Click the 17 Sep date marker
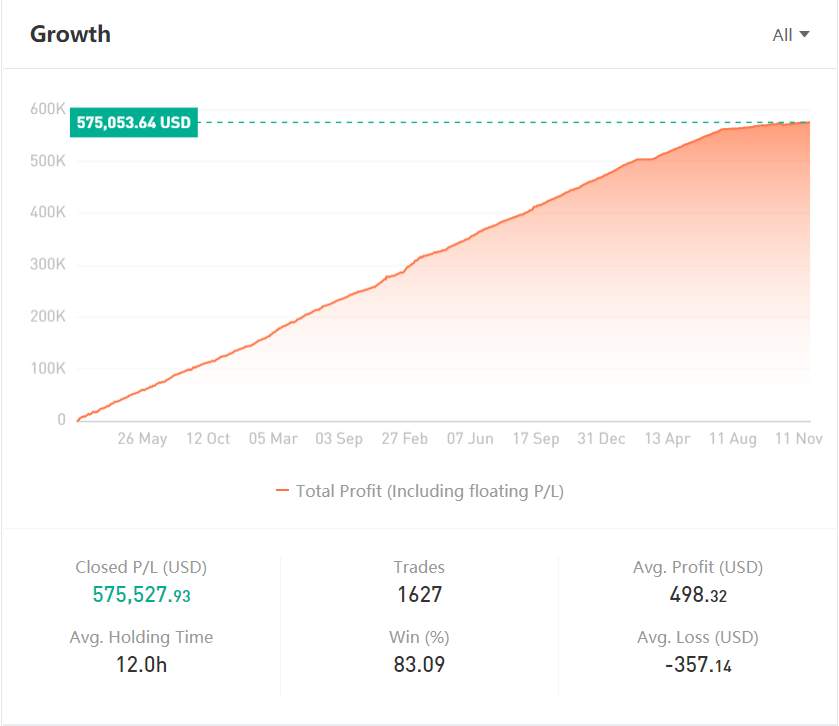Image resolution: width=839 pixels, height=726 pixels. point(536,439)
